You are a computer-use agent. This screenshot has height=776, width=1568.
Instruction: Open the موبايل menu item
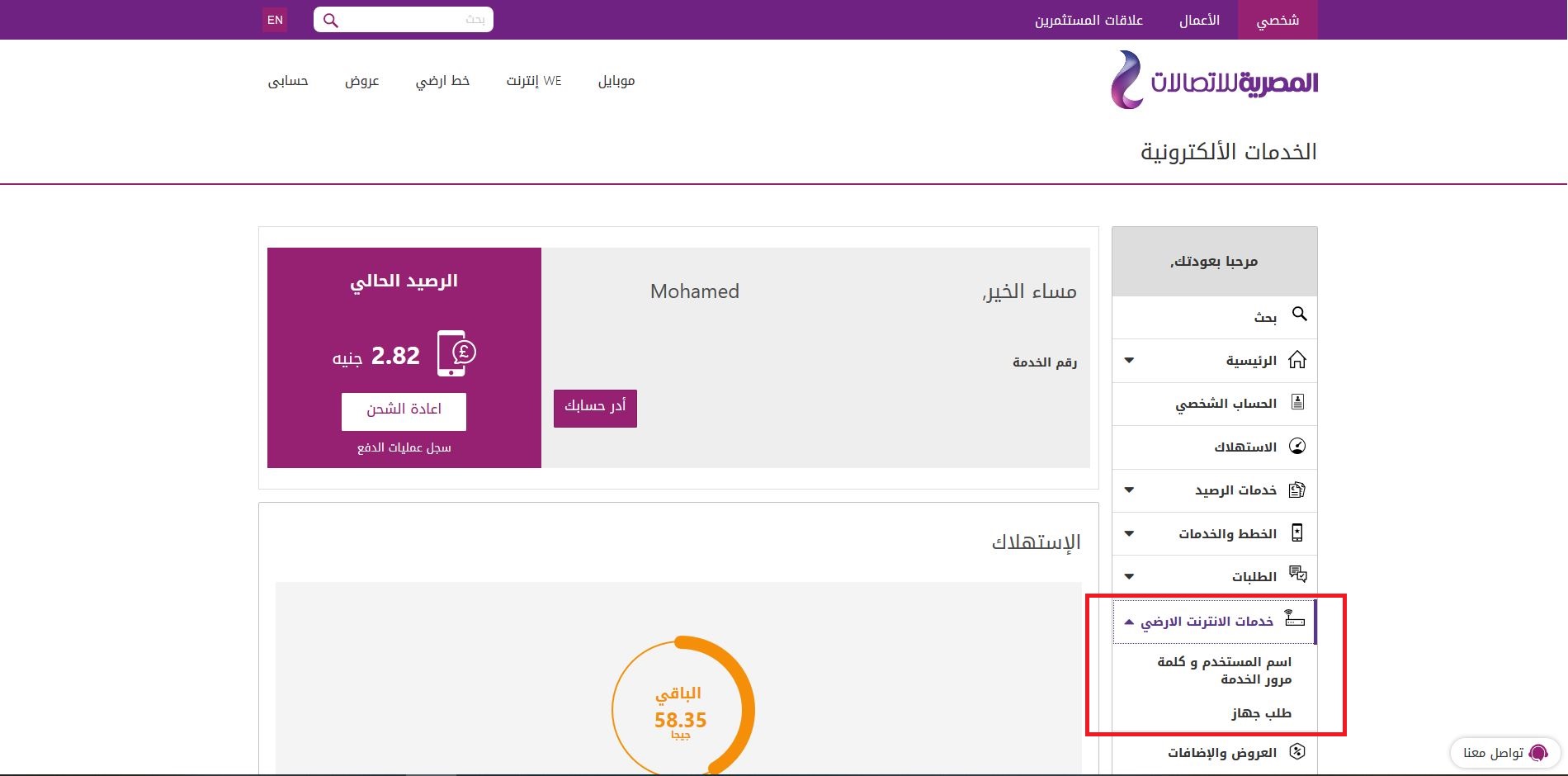click(616, 81)
